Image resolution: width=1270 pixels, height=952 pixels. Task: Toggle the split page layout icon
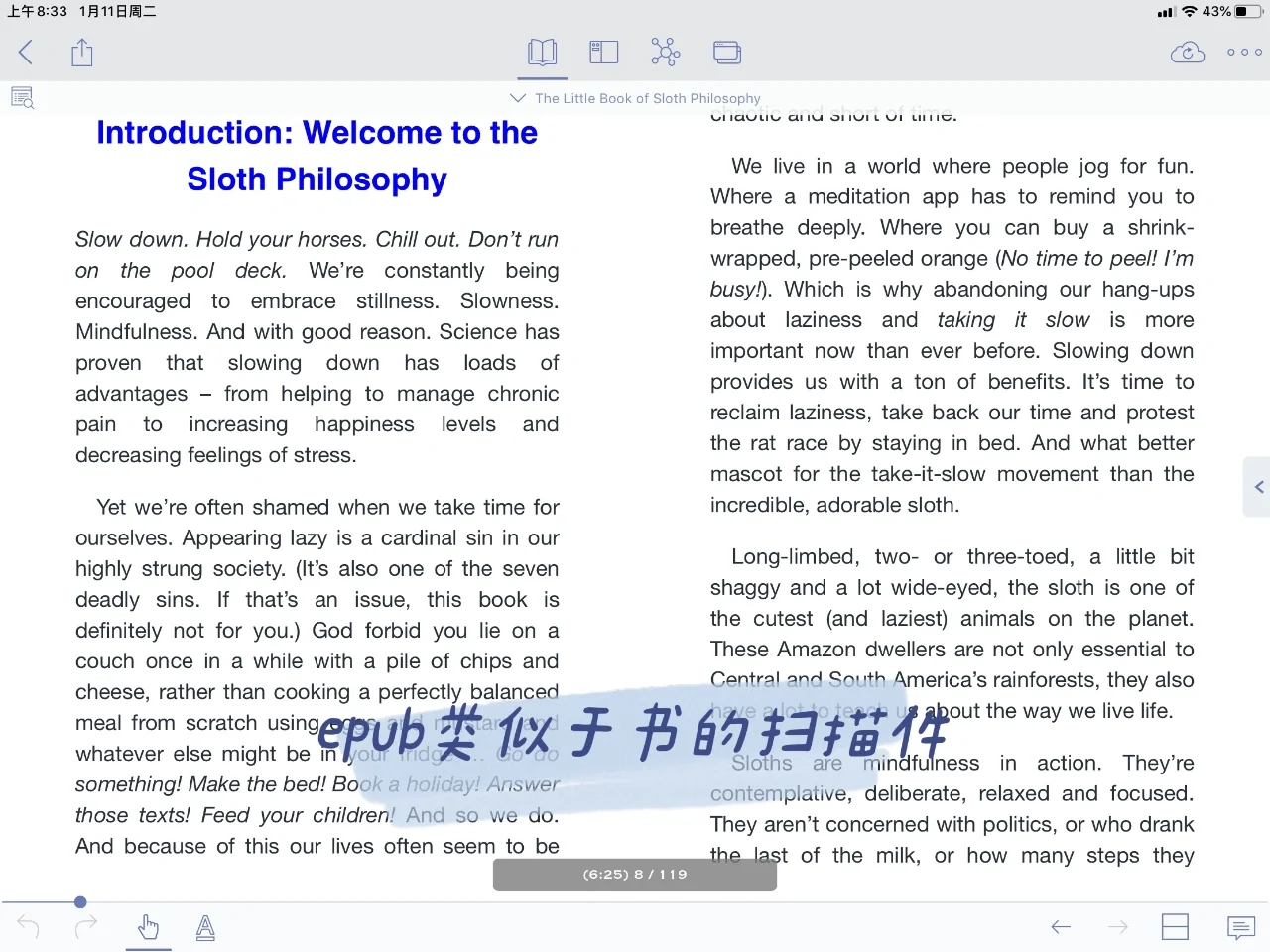pos(1175,927)
